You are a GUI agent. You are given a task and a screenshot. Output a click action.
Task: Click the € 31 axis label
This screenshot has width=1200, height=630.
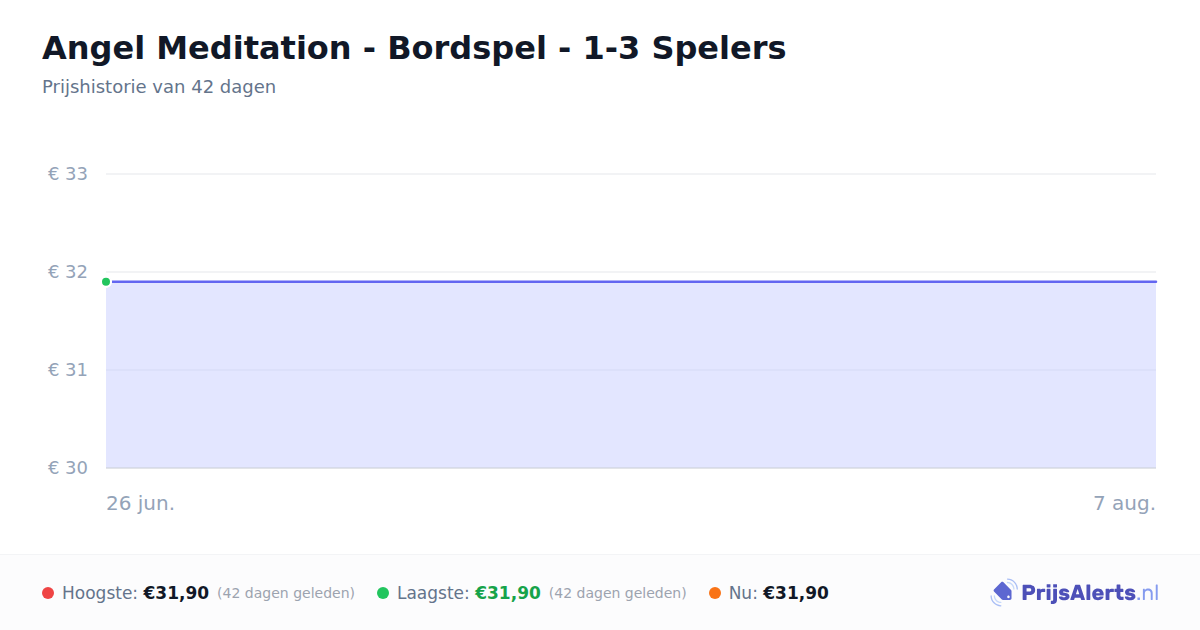point(68,370)
